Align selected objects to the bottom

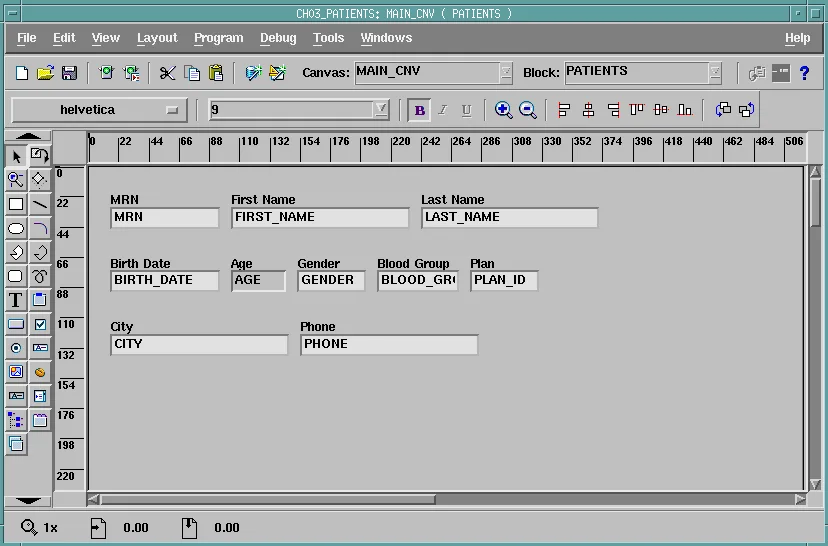coord(685,110)
